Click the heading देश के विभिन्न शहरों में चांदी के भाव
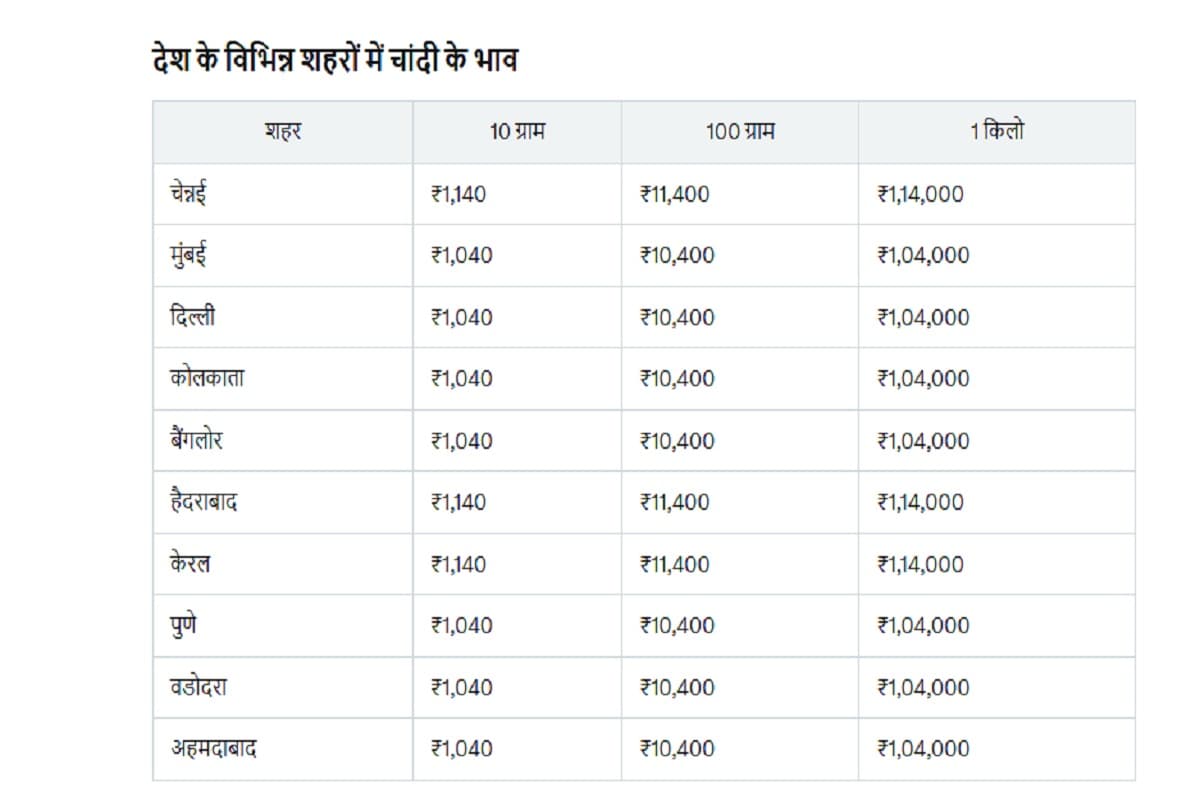The image size is (1200, 800). (x=332, y=59)
